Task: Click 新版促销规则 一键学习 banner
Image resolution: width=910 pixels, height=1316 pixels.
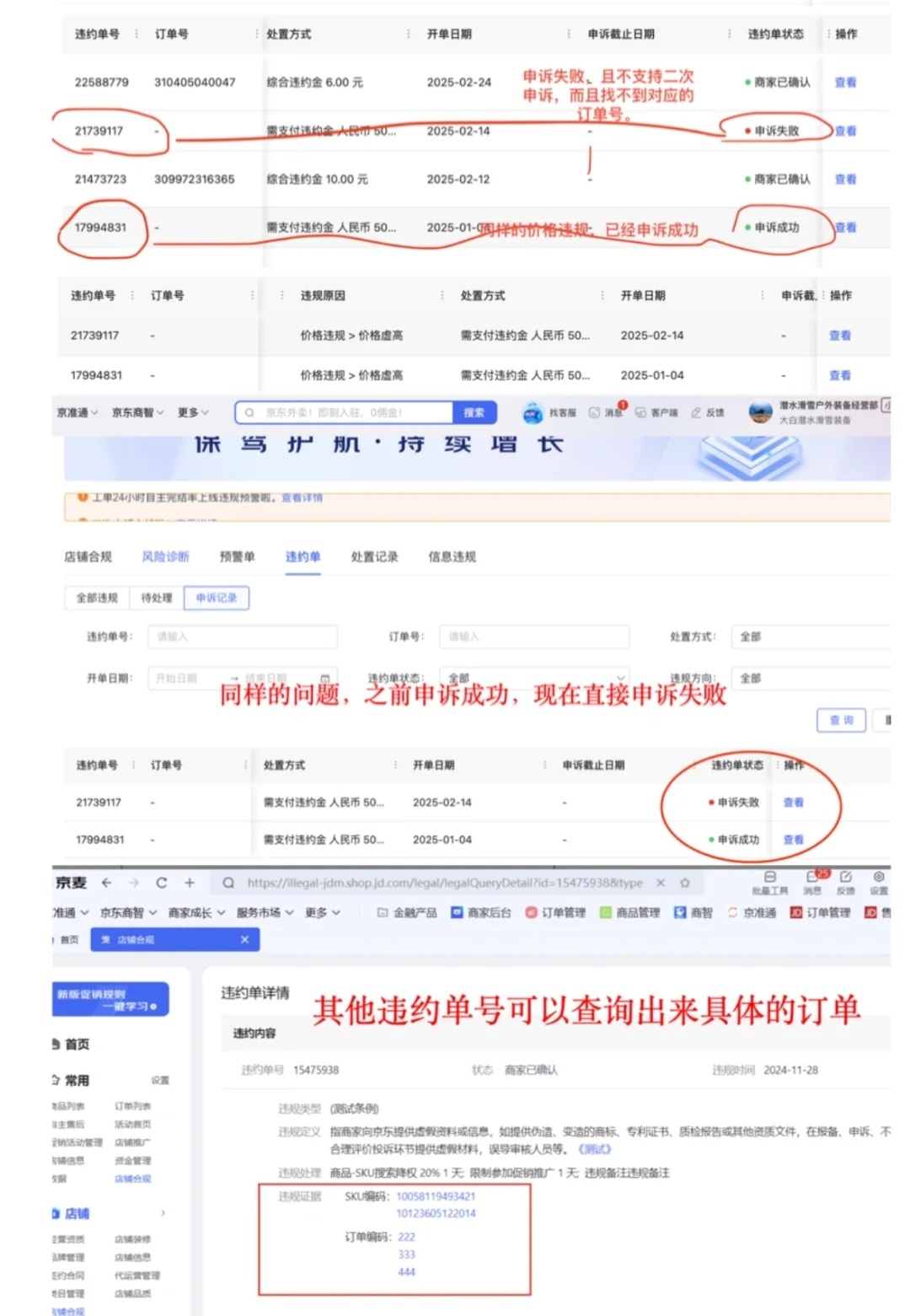Action: coord(110,999)
